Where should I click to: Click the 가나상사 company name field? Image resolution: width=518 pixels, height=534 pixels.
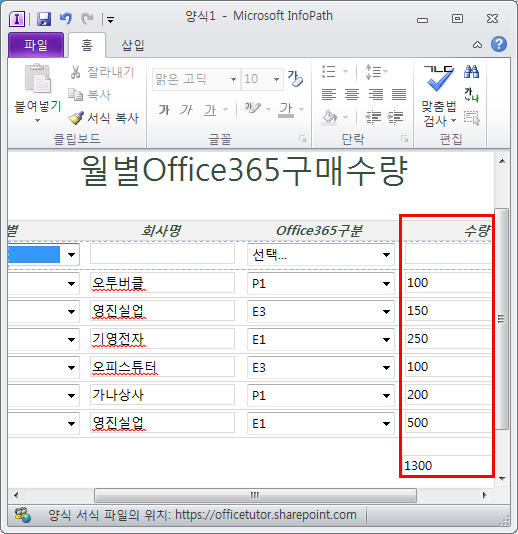[162, 395]
